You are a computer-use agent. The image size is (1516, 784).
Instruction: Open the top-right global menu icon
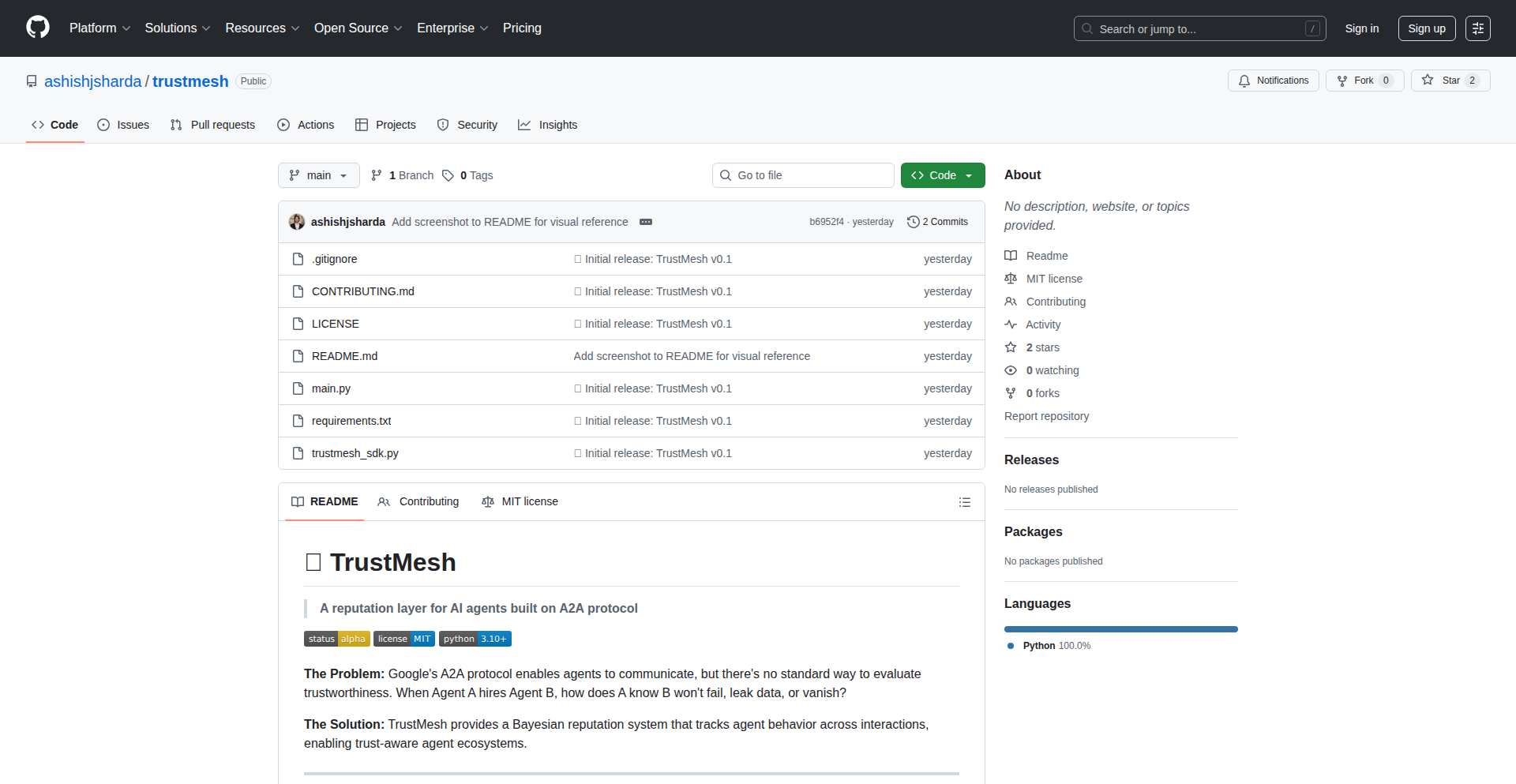pyautogui.click(x=1477, y=28)
